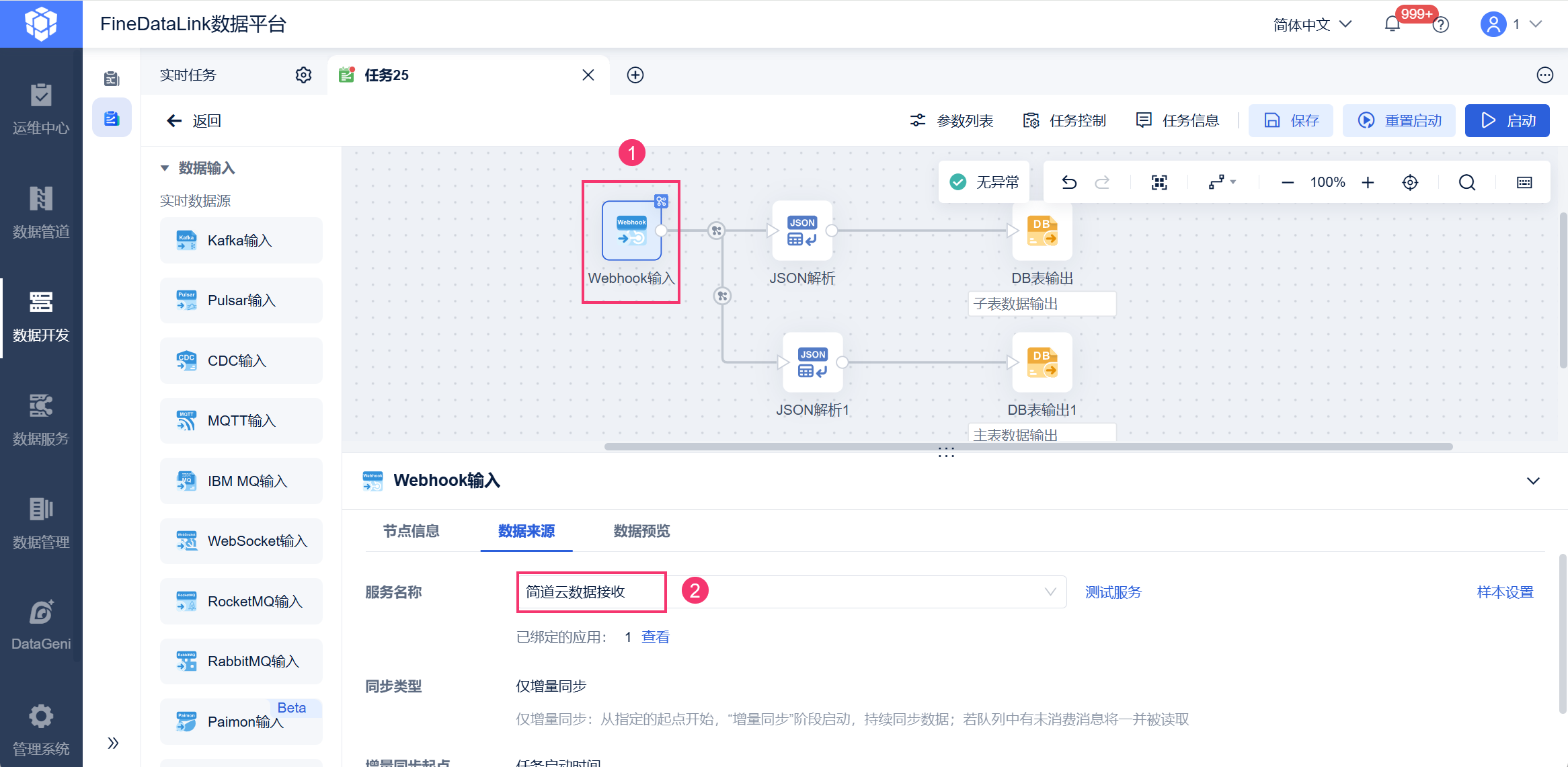The height and width of the screenshot is (767, 1568).
Task: Open the more options ellipsis menu
Action: tap(1545, 75)
